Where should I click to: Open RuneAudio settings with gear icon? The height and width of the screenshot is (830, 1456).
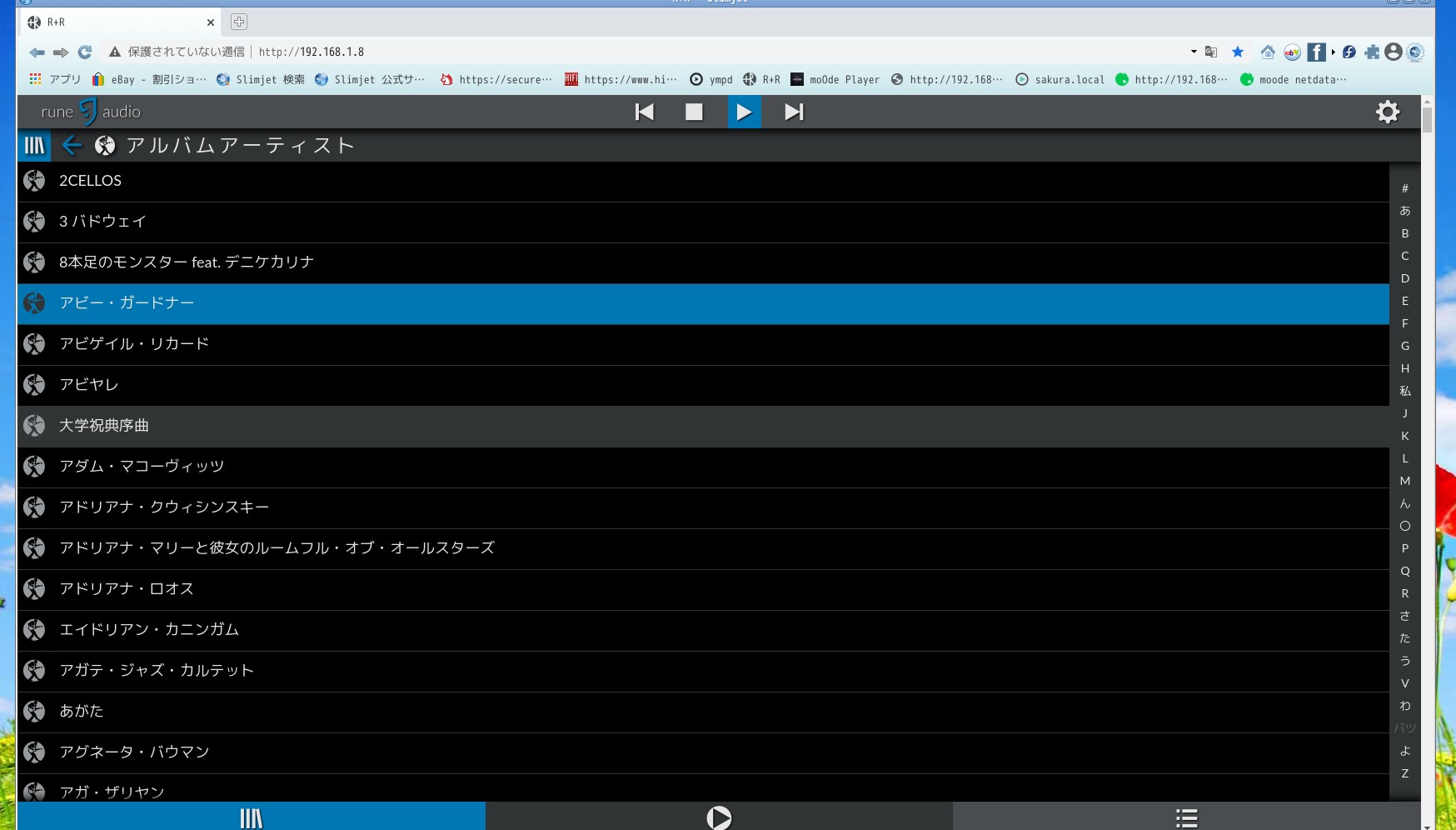pyautogui.click(x=1388, y=111)
